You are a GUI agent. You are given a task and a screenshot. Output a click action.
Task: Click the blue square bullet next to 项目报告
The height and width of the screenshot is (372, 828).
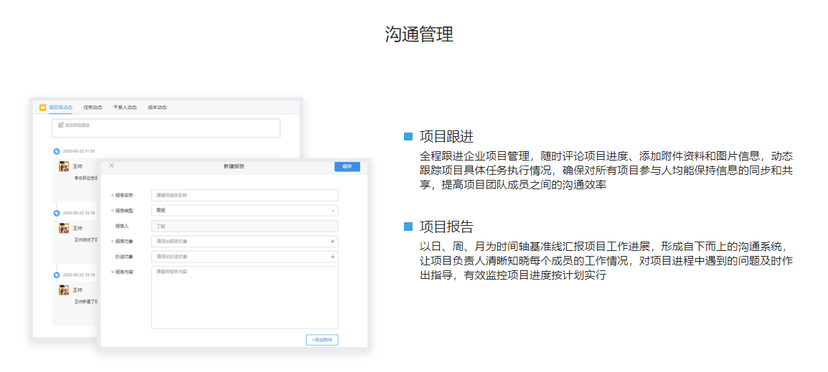click(408, 227)
